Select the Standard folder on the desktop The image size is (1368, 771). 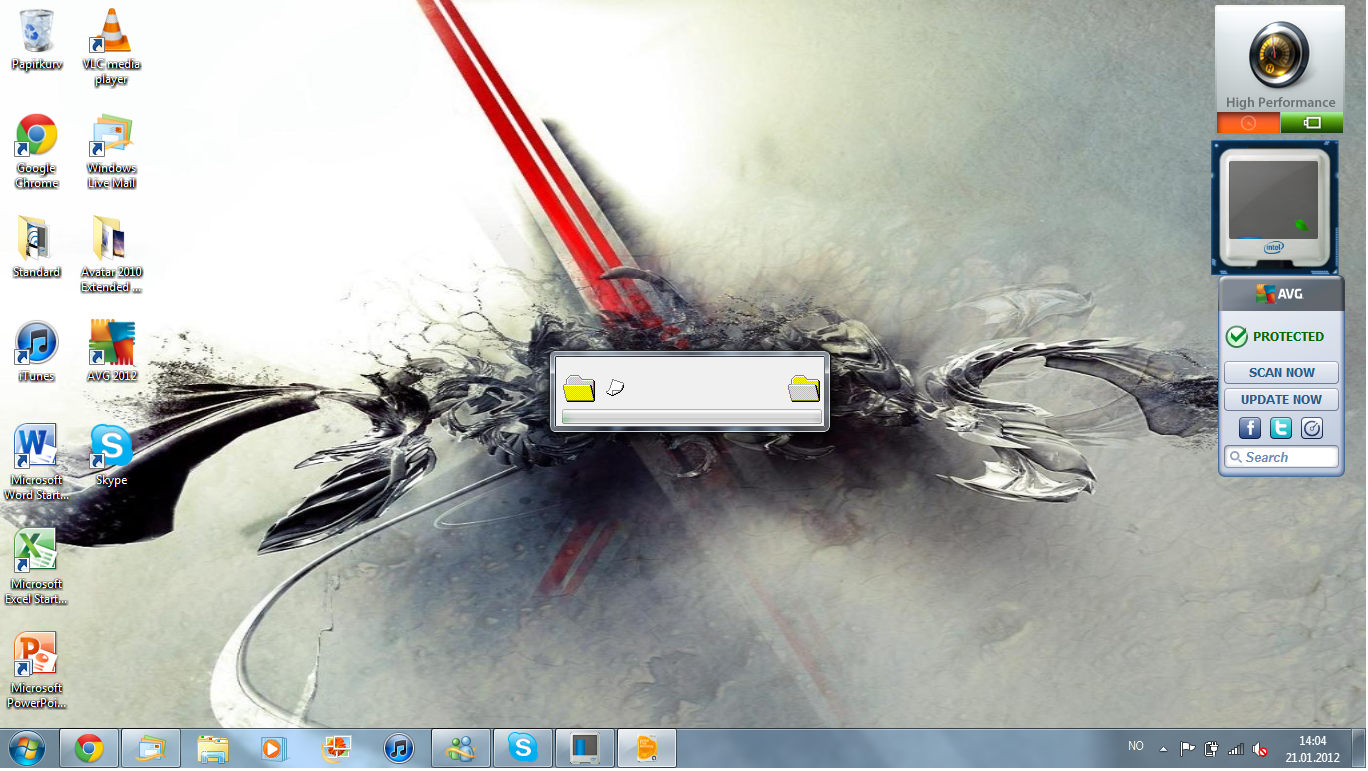coord(37,247)
